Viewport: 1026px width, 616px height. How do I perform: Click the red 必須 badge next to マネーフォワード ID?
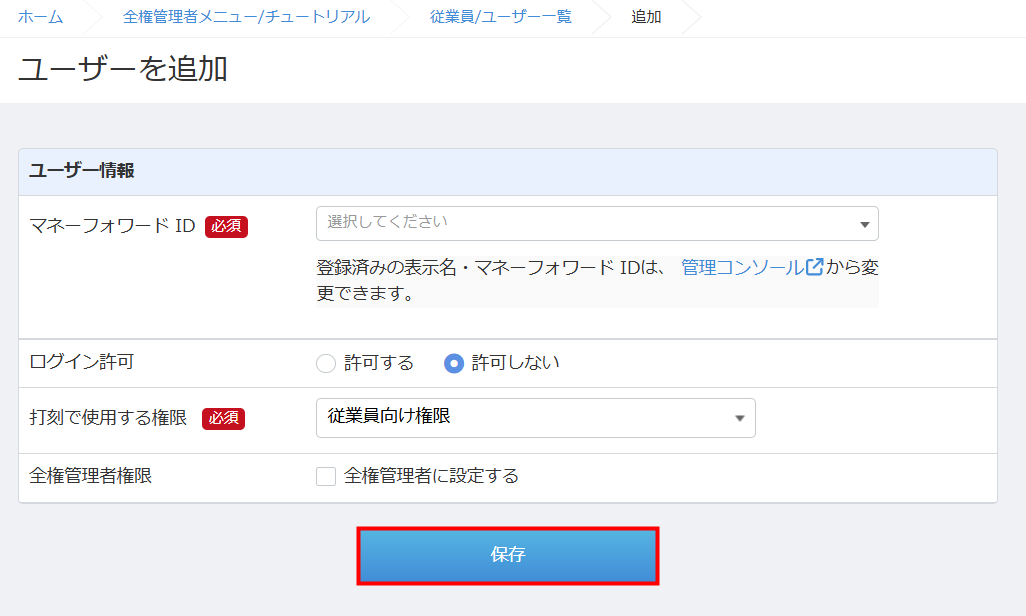[x=226, y=226]
